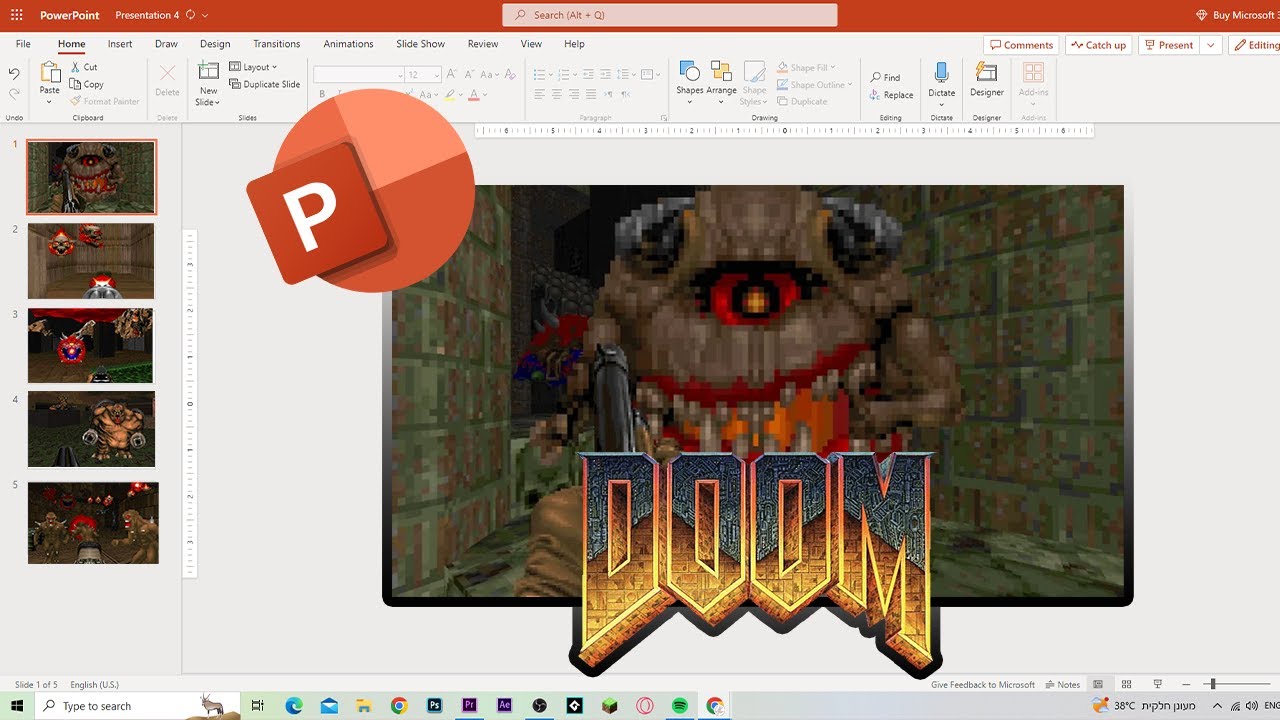Toggle Center paragraph alignment
The width and height of the screenshot is (1280, 720).
[x=557, y=94]
